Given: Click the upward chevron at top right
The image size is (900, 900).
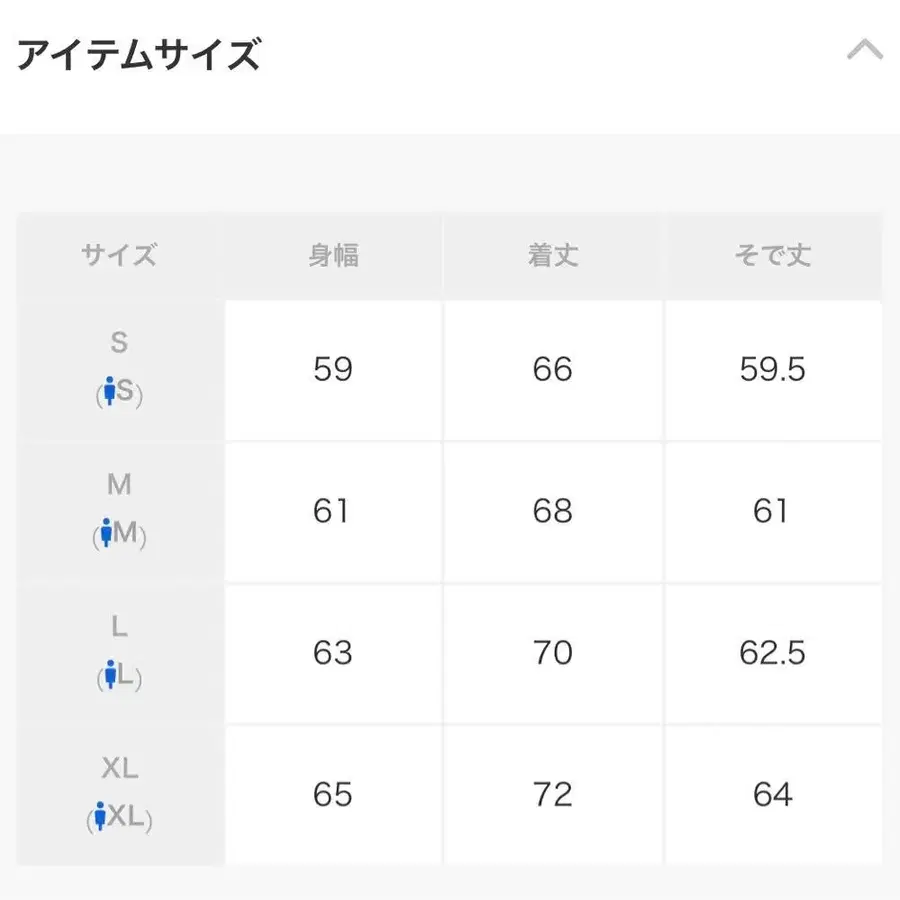Looking at the screenshot, I should [x=866, y=47].
